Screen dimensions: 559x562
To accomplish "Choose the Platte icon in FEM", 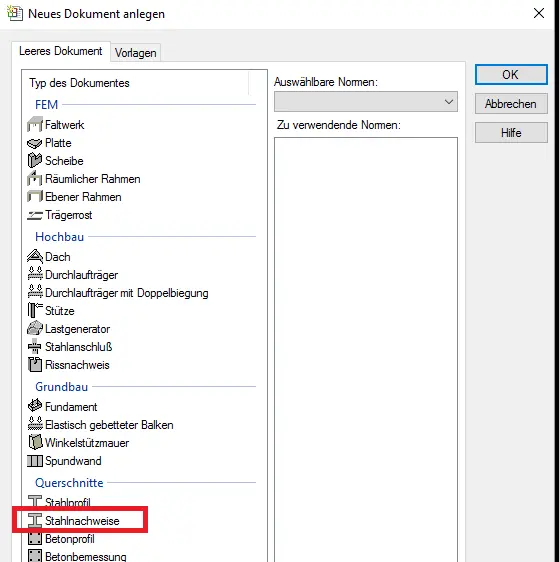I will coord(35,143).
